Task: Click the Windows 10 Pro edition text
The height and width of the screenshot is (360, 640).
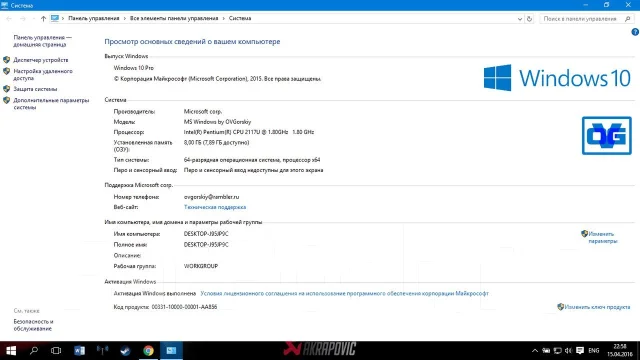Action: coord(133,68)
